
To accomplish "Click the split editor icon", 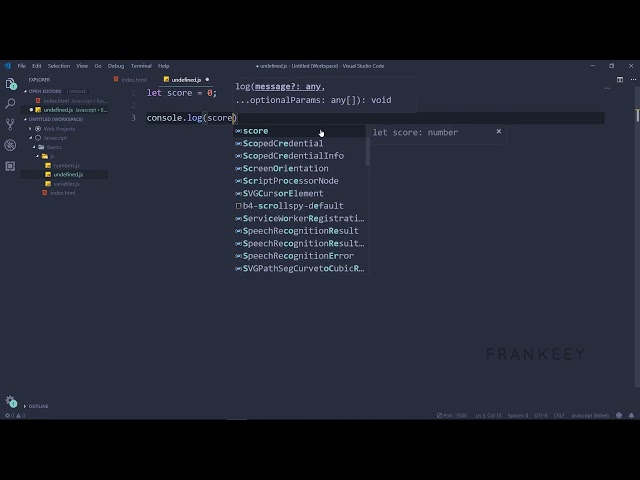I will tap(620, 80).
